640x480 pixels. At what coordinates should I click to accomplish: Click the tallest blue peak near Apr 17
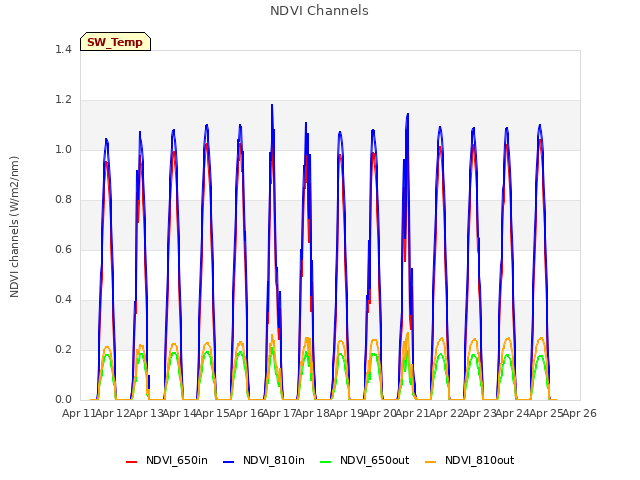pyautogui.click(x=272, y=105)
